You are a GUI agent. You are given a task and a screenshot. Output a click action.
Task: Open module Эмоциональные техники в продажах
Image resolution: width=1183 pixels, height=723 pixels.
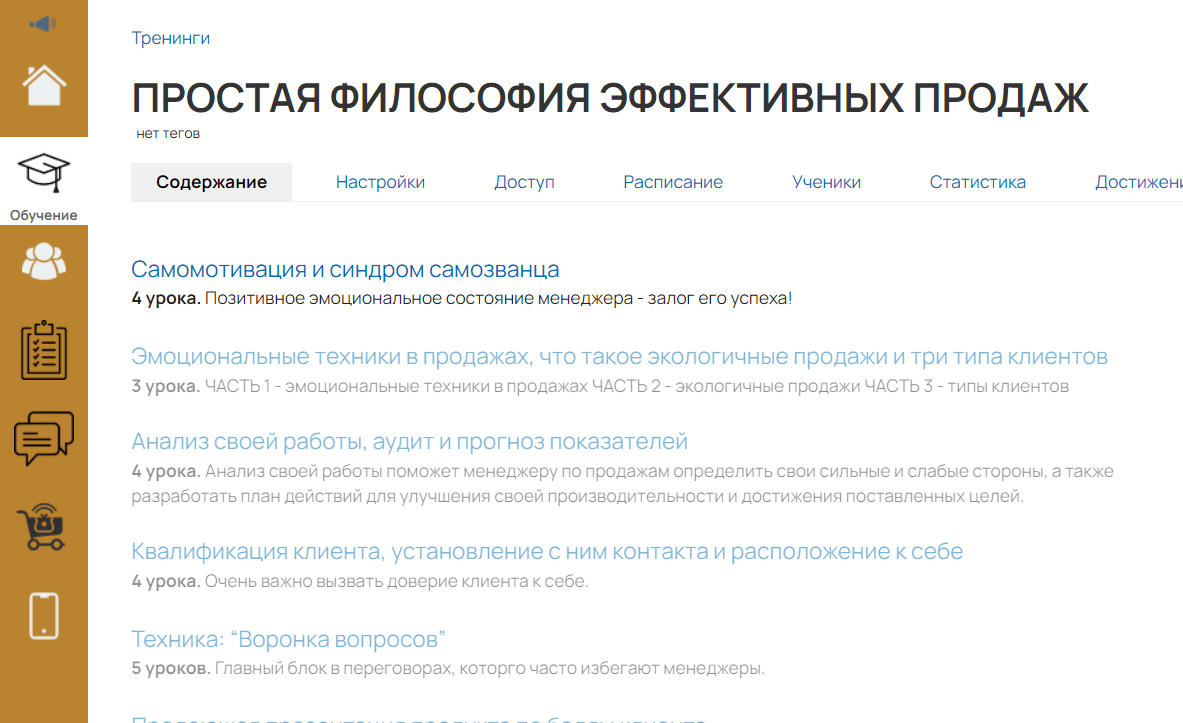coord(619,356)
